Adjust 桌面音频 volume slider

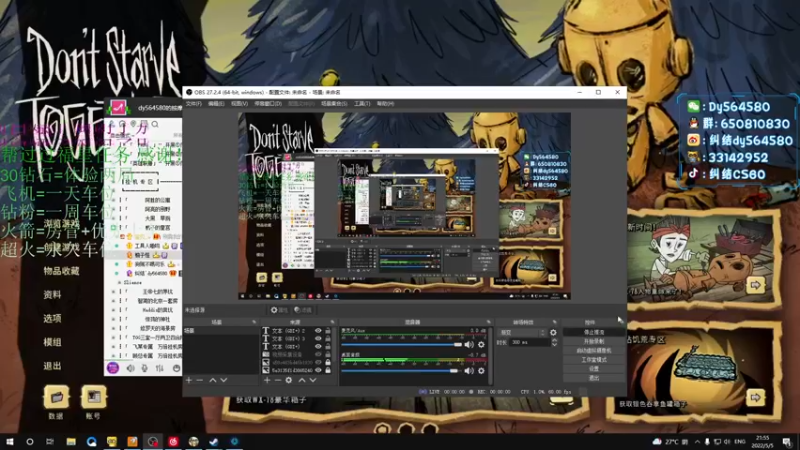point(400,371)
